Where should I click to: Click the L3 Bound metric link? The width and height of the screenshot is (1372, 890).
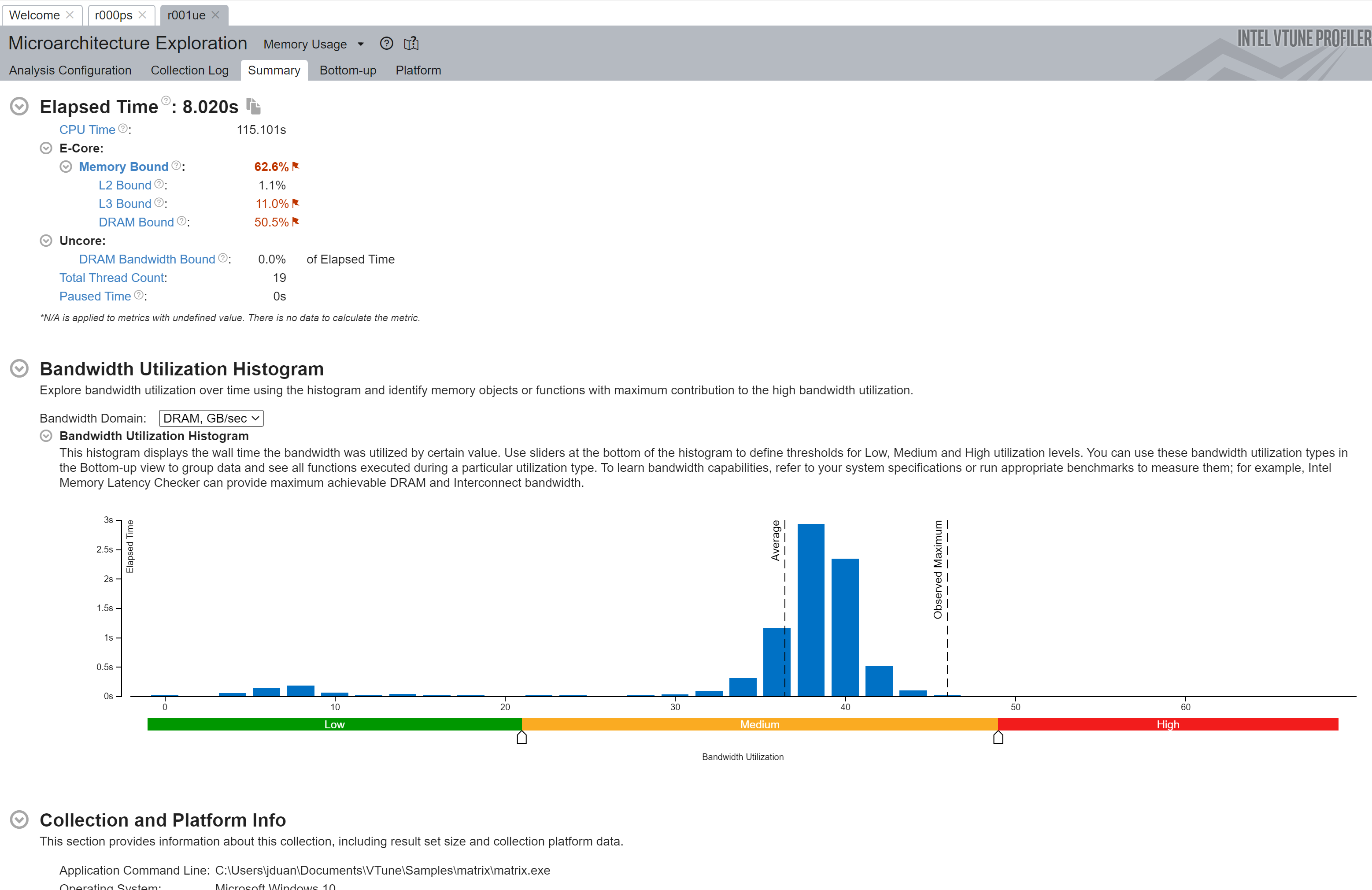click(x=125, y=204)
